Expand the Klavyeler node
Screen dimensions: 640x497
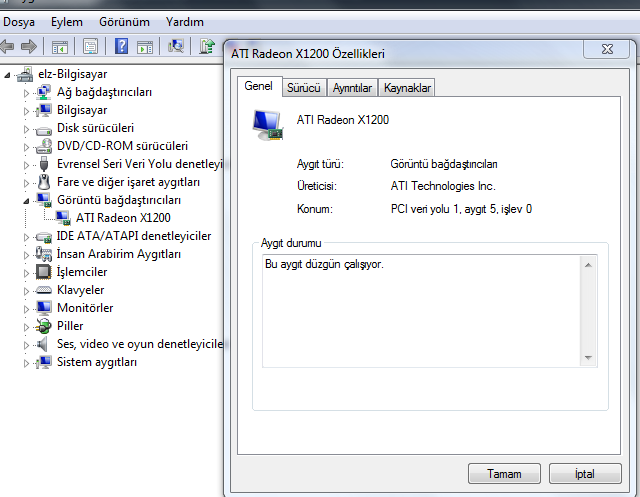27,291
